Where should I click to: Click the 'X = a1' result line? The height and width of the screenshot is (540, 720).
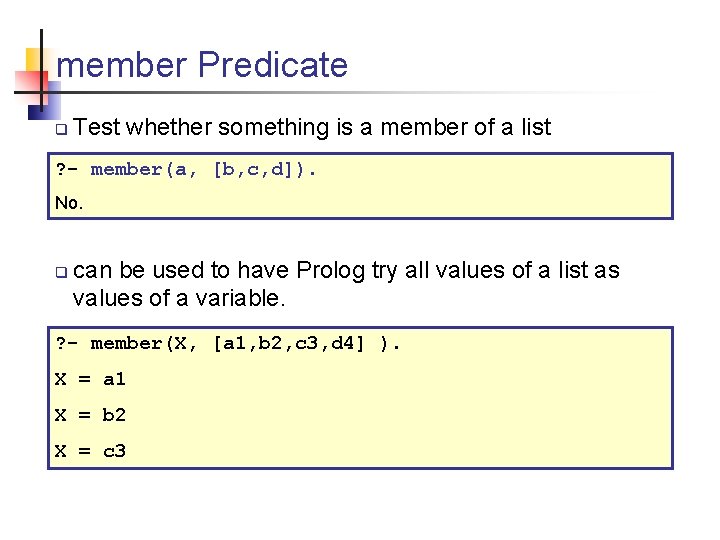[x=90, y=379]
